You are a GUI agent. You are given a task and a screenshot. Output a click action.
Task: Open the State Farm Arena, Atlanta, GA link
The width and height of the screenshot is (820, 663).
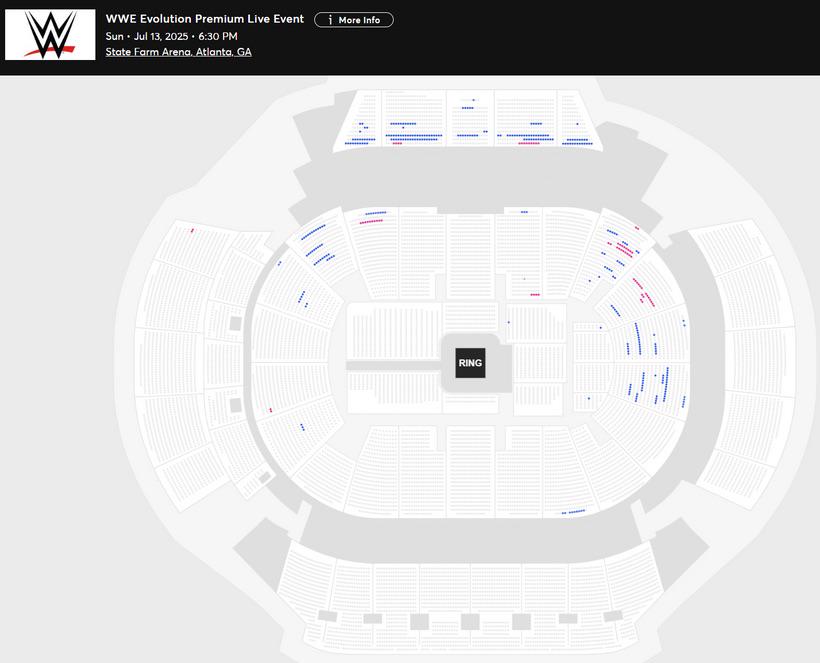pyautogui.click(x=178, y=52)
